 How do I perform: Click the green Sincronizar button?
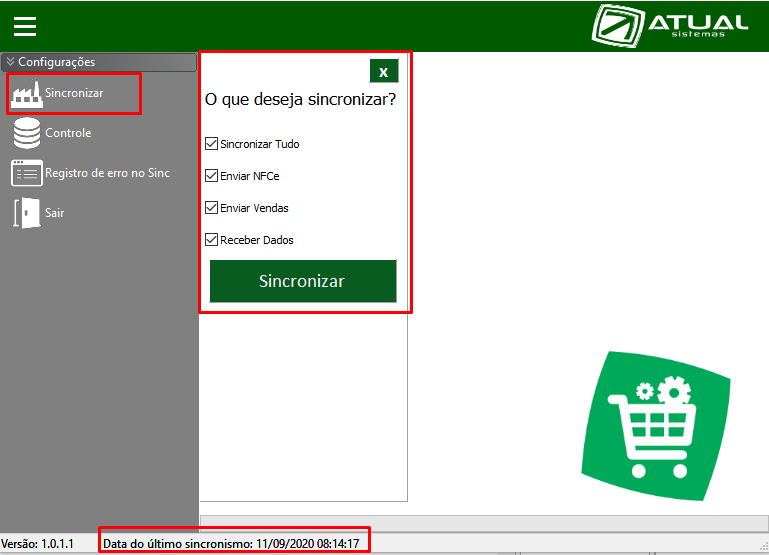[x=303, y=281]
